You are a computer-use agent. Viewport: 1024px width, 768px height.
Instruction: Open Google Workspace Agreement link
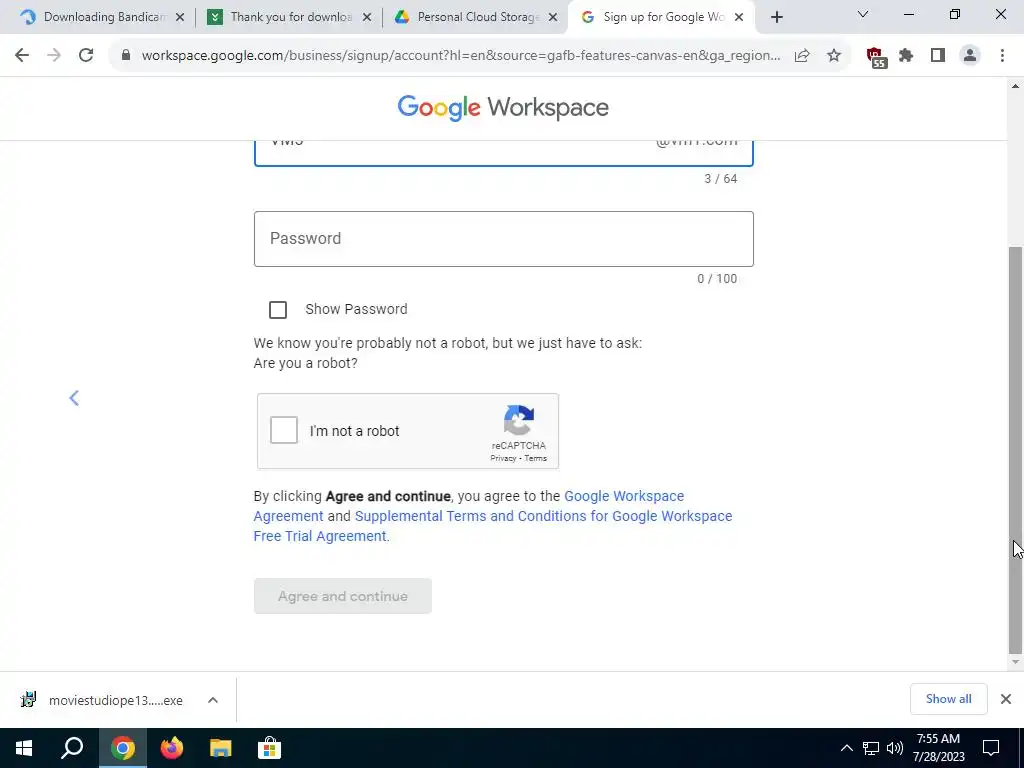pyautogui.click(x=468, y=506)
